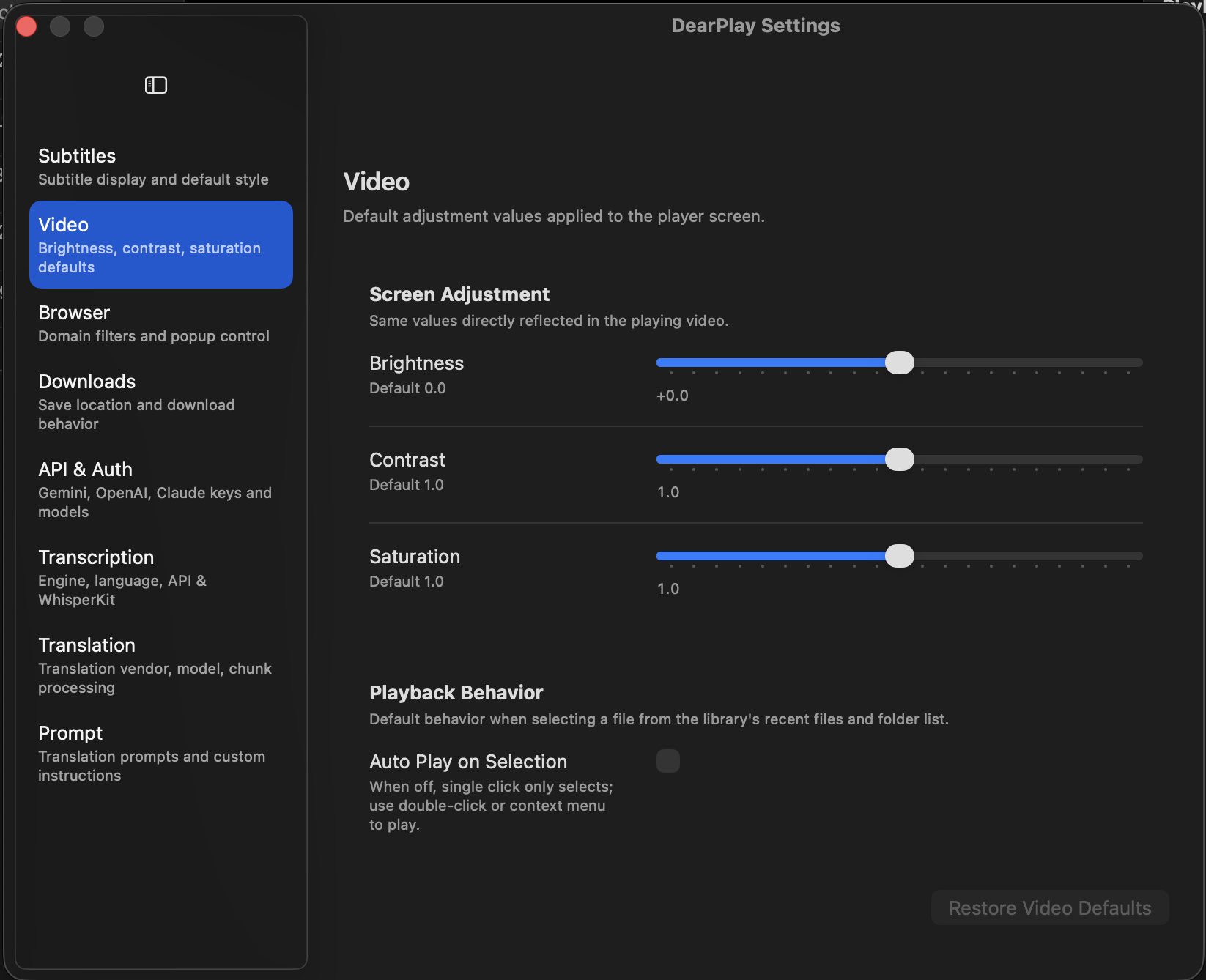Open the Browser settings section

161,324
